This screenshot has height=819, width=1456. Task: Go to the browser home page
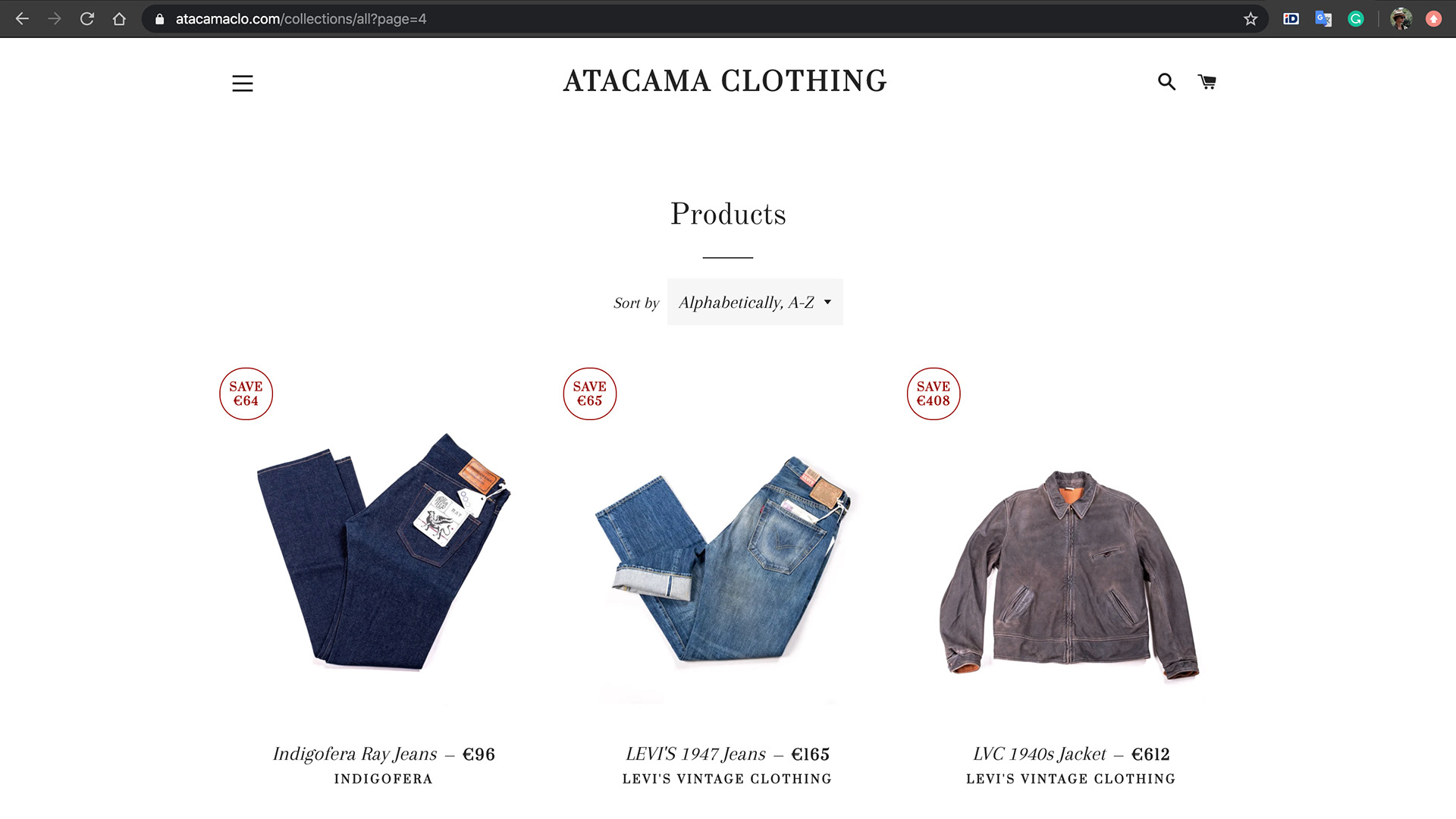pyautogui.click(x=119, y=19)
